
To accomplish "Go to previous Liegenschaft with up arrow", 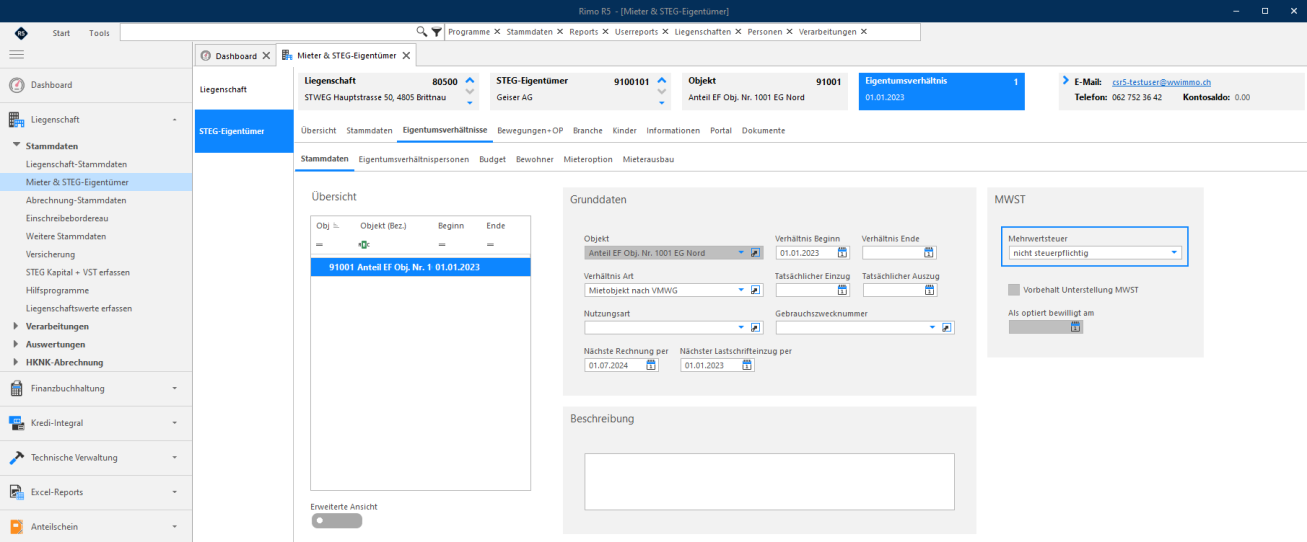I will (470, 80).
